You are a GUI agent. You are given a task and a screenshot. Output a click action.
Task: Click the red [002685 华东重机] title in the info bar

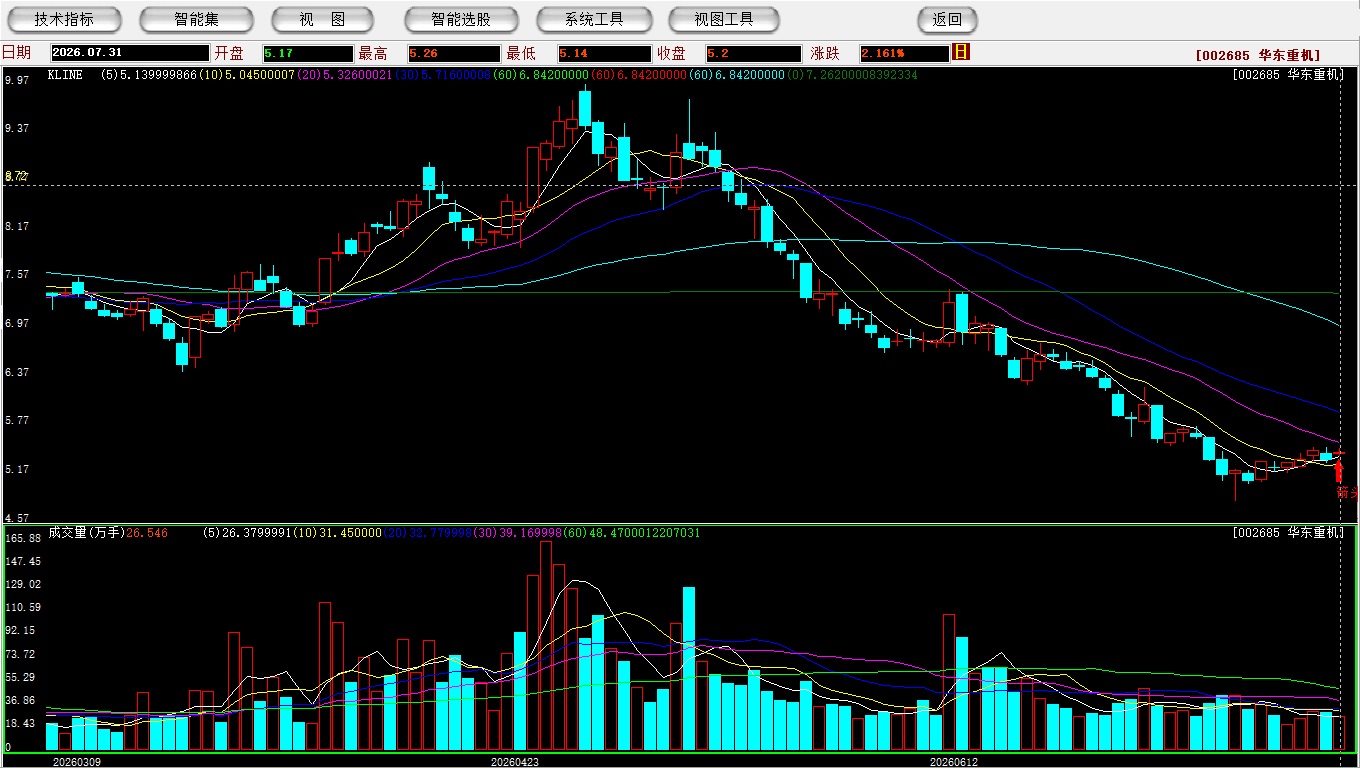(x=1258, y=56)
